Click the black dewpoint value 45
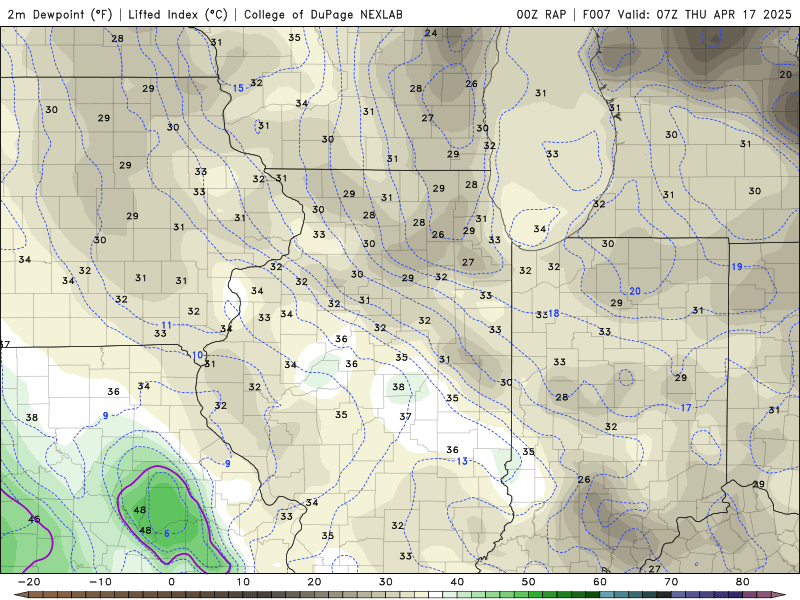 (x=34, y=519)
